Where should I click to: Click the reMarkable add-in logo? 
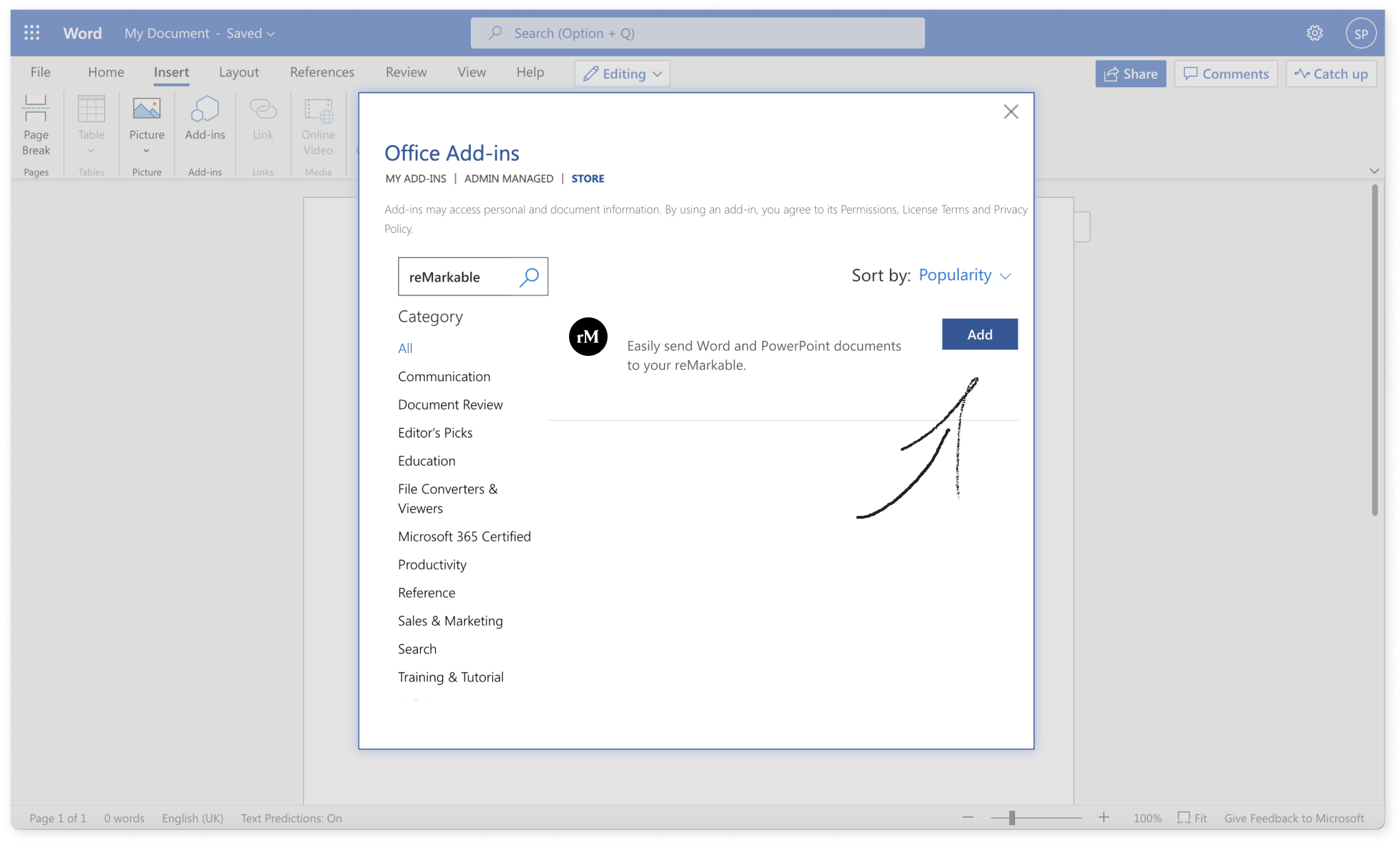588,337
